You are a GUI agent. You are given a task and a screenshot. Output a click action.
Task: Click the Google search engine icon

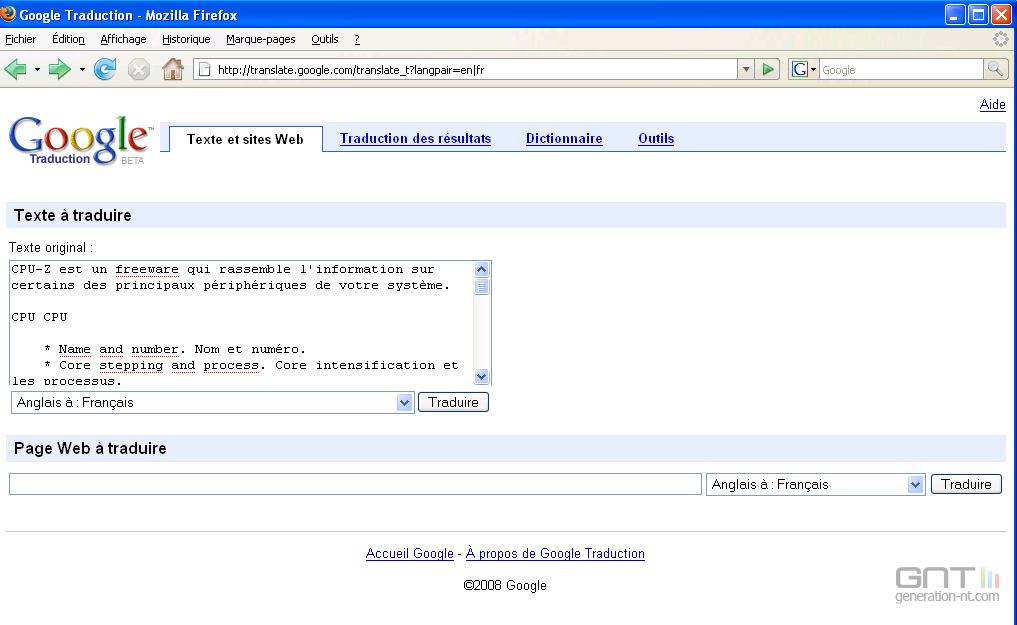(x=800, y=69)
